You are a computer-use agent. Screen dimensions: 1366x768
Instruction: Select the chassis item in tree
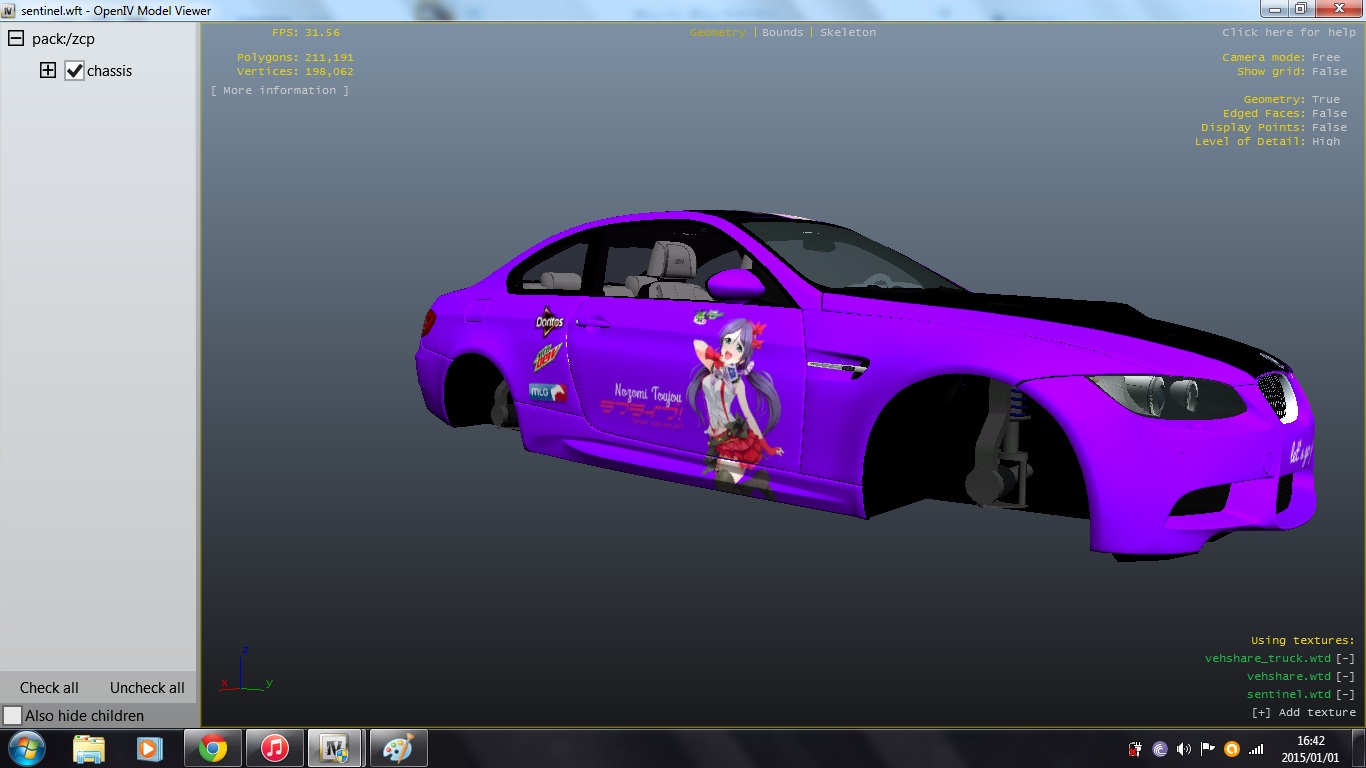(109, 71)
